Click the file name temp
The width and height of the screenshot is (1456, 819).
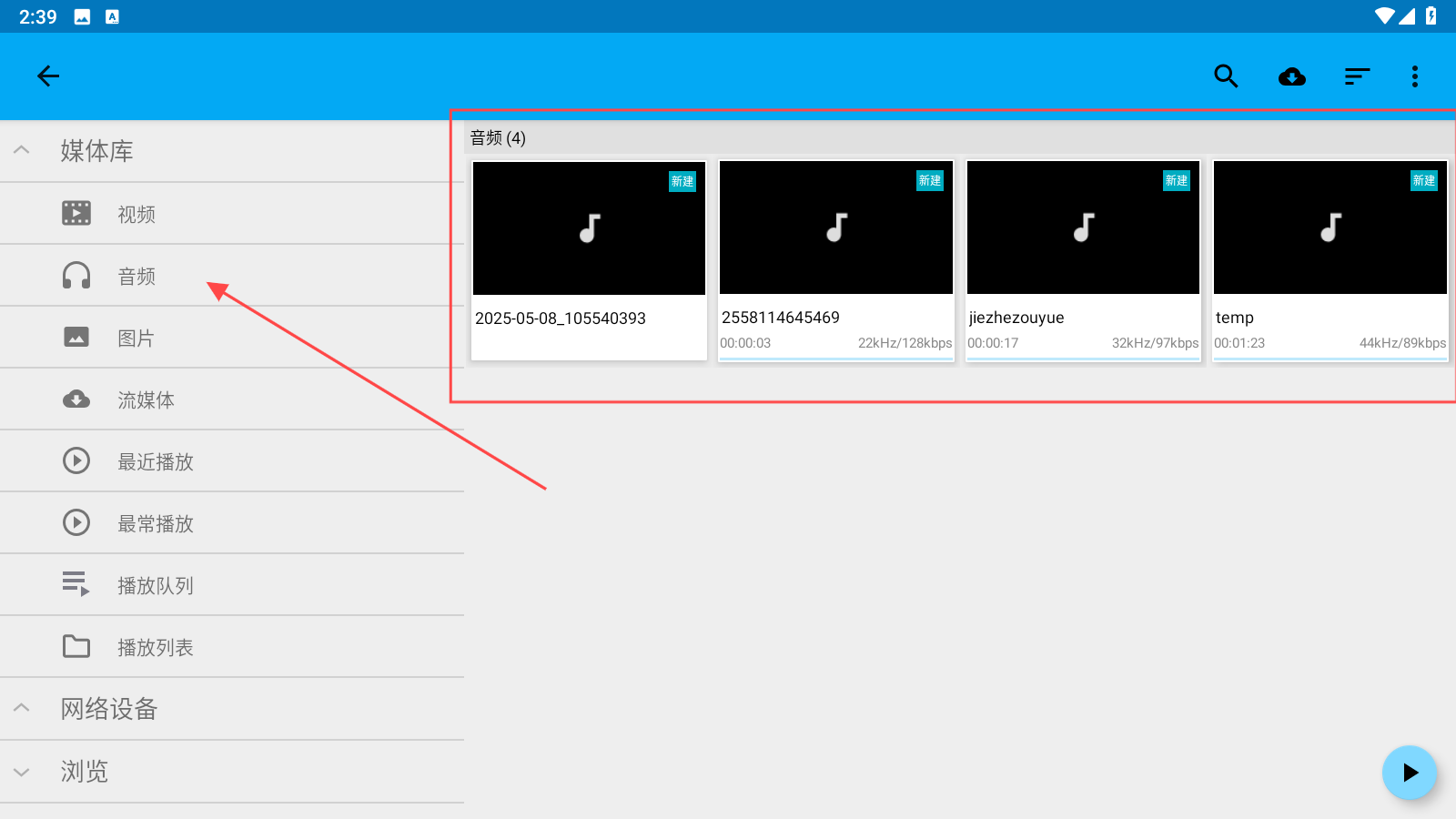pyautogui.click(x=1235, y=318)
